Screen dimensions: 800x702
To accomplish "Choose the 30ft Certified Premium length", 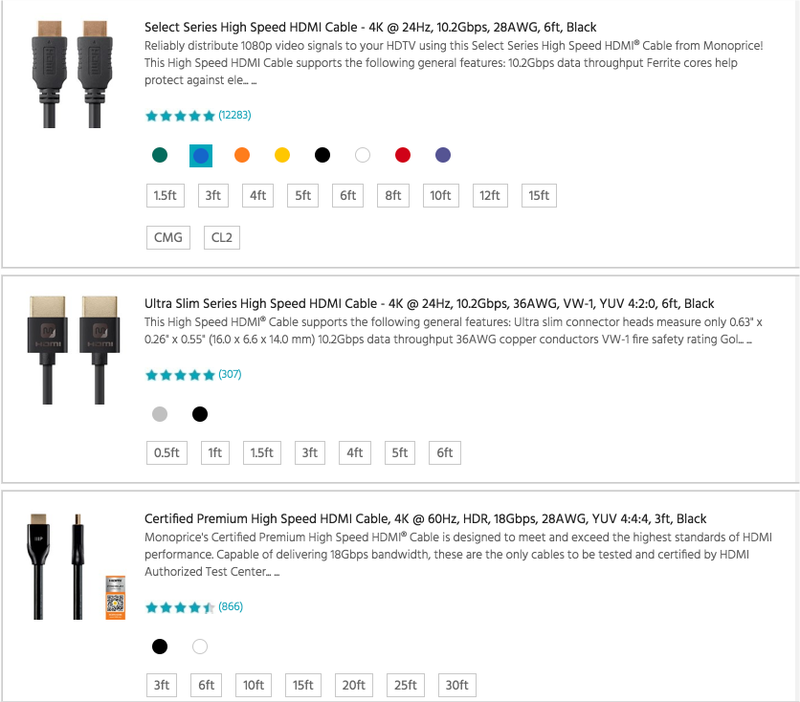I will point(457,685).
